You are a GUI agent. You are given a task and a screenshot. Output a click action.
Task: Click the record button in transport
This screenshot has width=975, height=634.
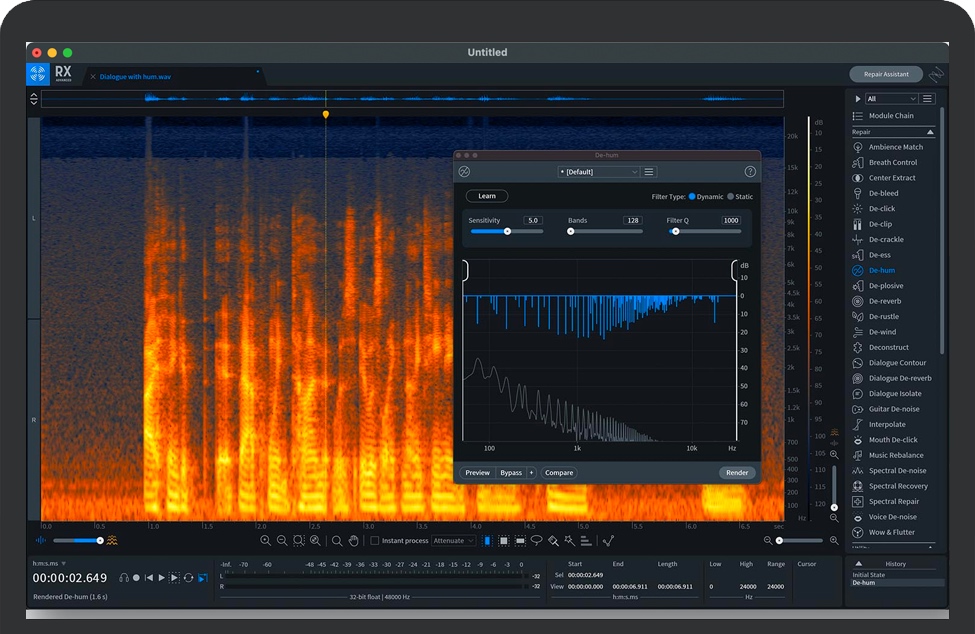[x=137, y=578]
